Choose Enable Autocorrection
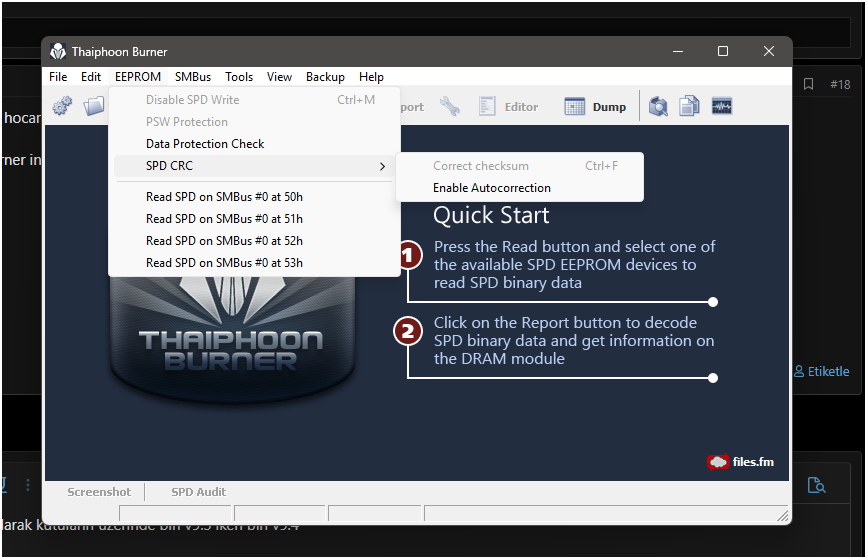The height and width of the screenshot is (559, 867). point(520,188)
